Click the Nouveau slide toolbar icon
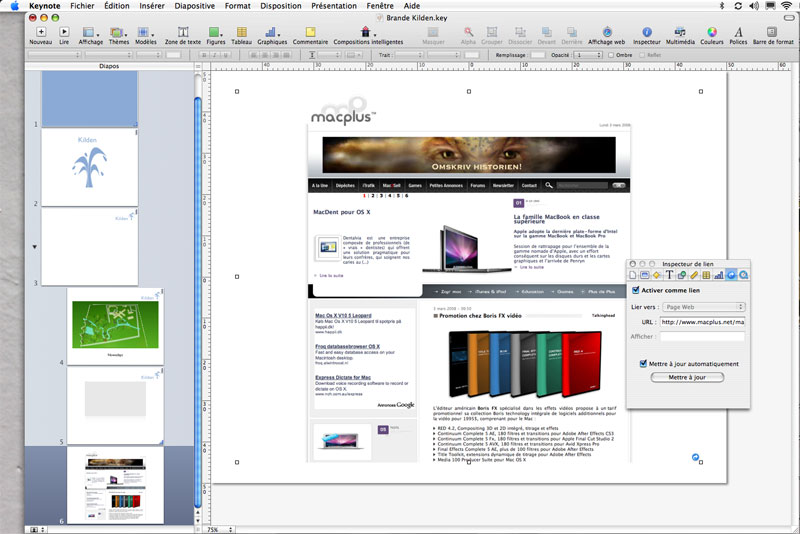The width and height of the screenshot is (800, 534). [x=41, y=32]
